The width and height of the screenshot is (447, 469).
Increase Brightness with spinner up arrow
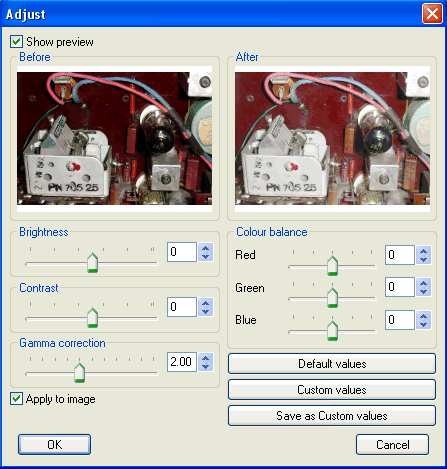coord(206,248)
